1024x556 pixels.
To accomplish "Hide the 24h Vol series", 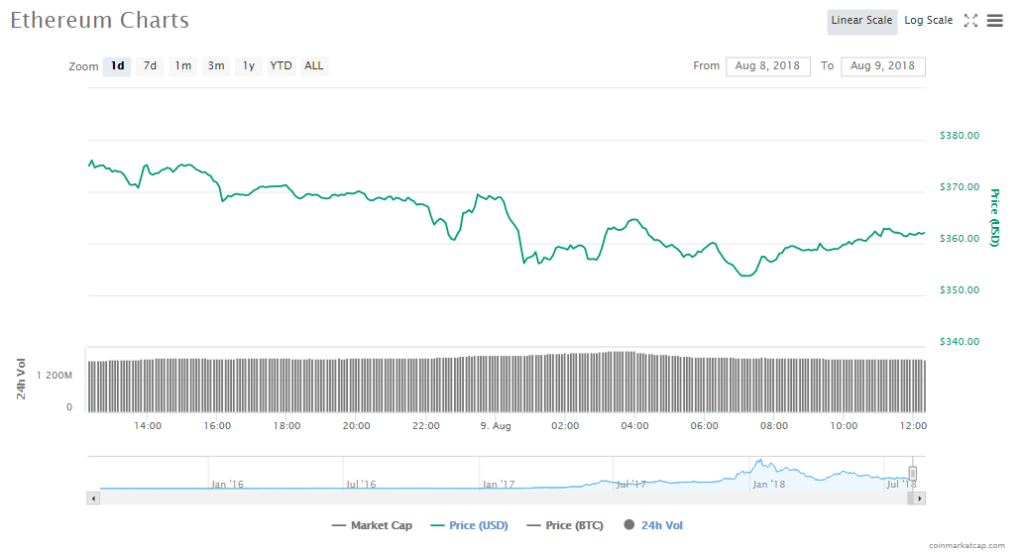I will pyautogui.click(x=656, y=525).
